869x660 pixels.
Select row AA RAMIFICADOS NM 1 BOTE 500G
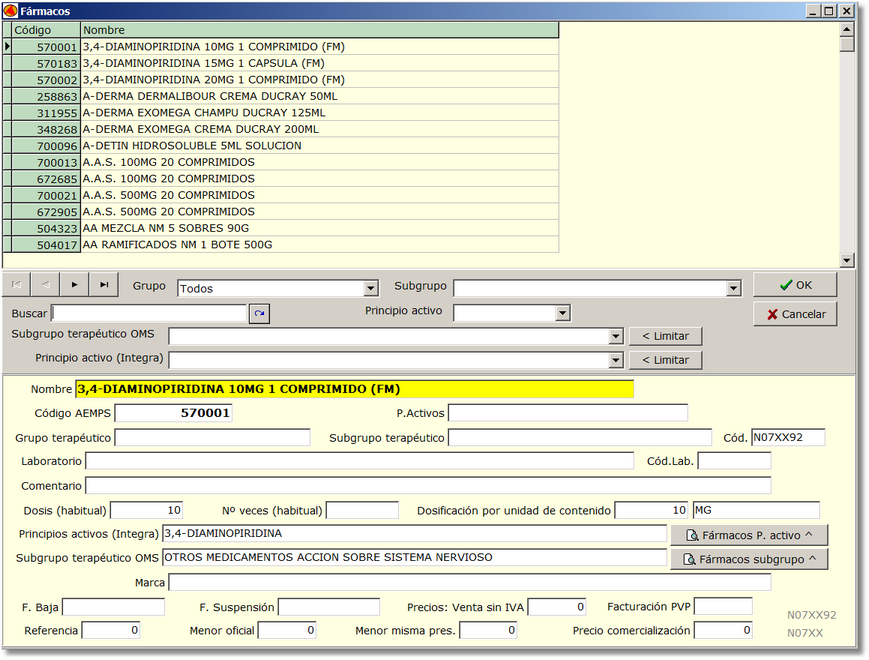click(x=281, y=244)
